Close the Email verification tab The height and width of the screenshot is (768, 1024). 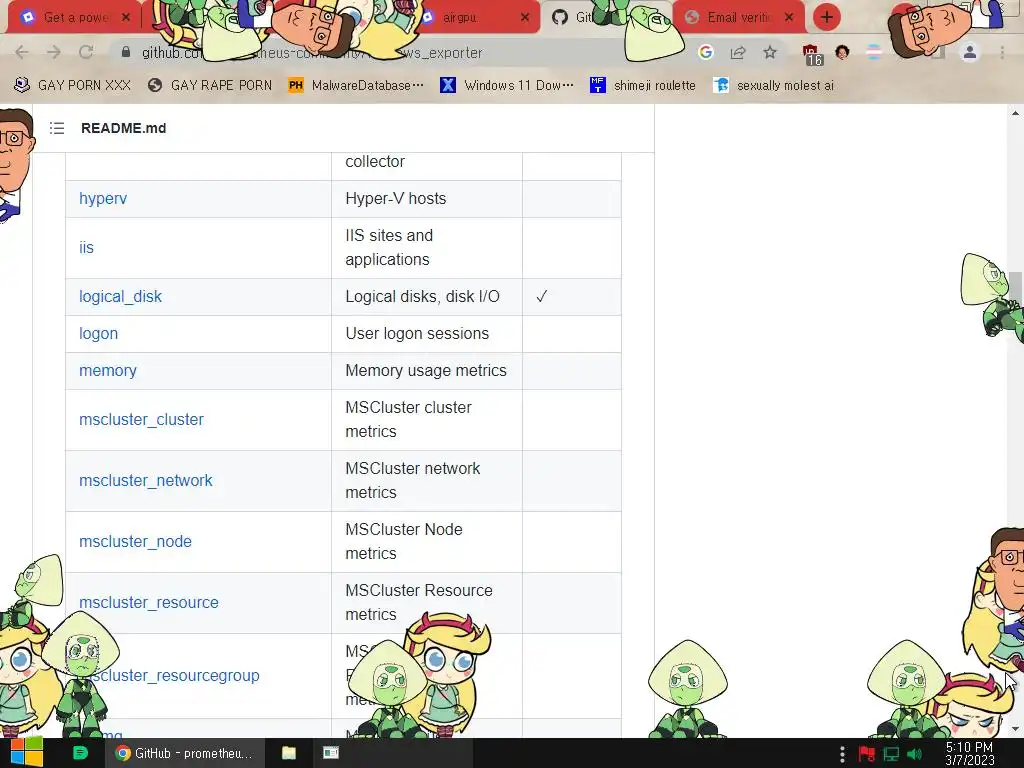[x=789, y=17]
